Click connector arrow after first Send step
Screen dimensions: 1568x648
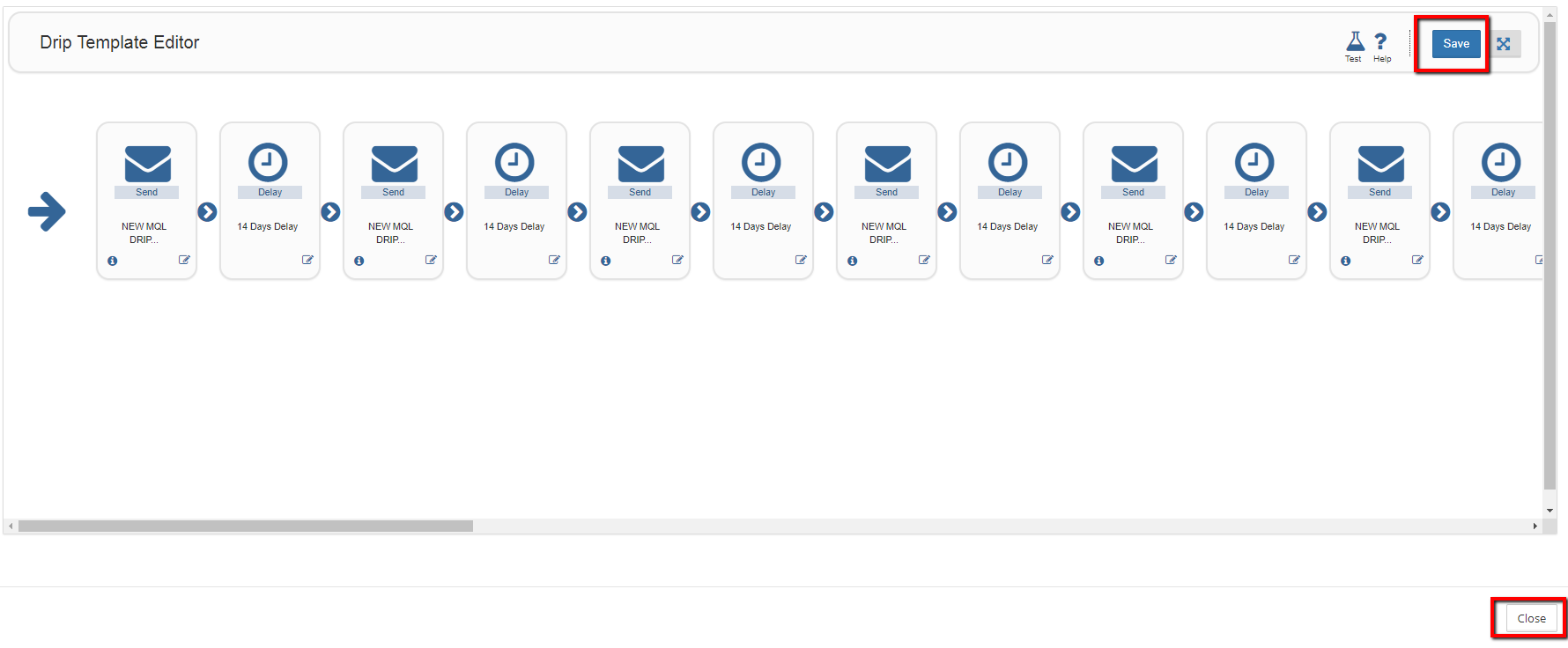pos(207,211)
